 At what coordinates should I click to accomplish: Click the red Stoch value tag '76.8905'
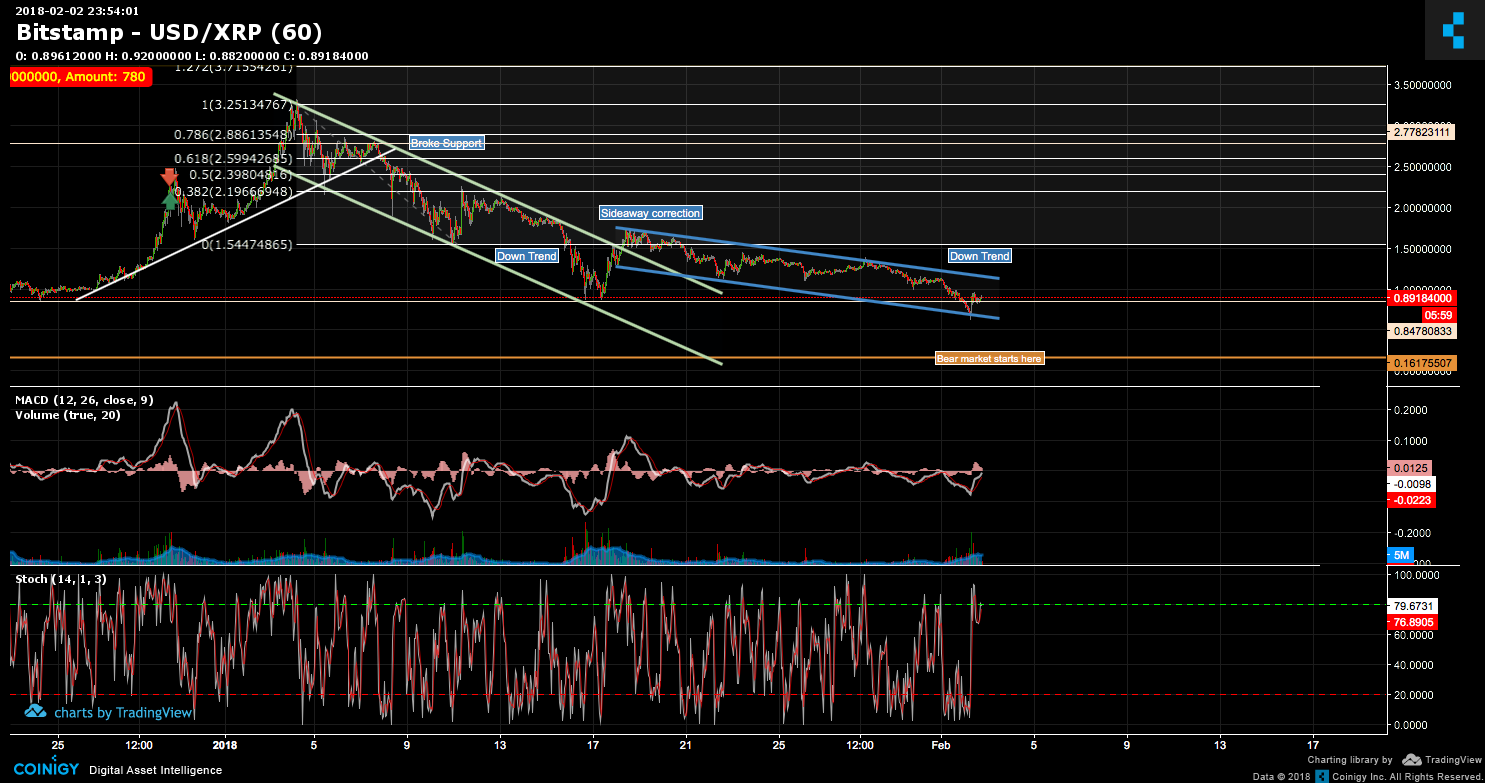tap(1414, 622)
